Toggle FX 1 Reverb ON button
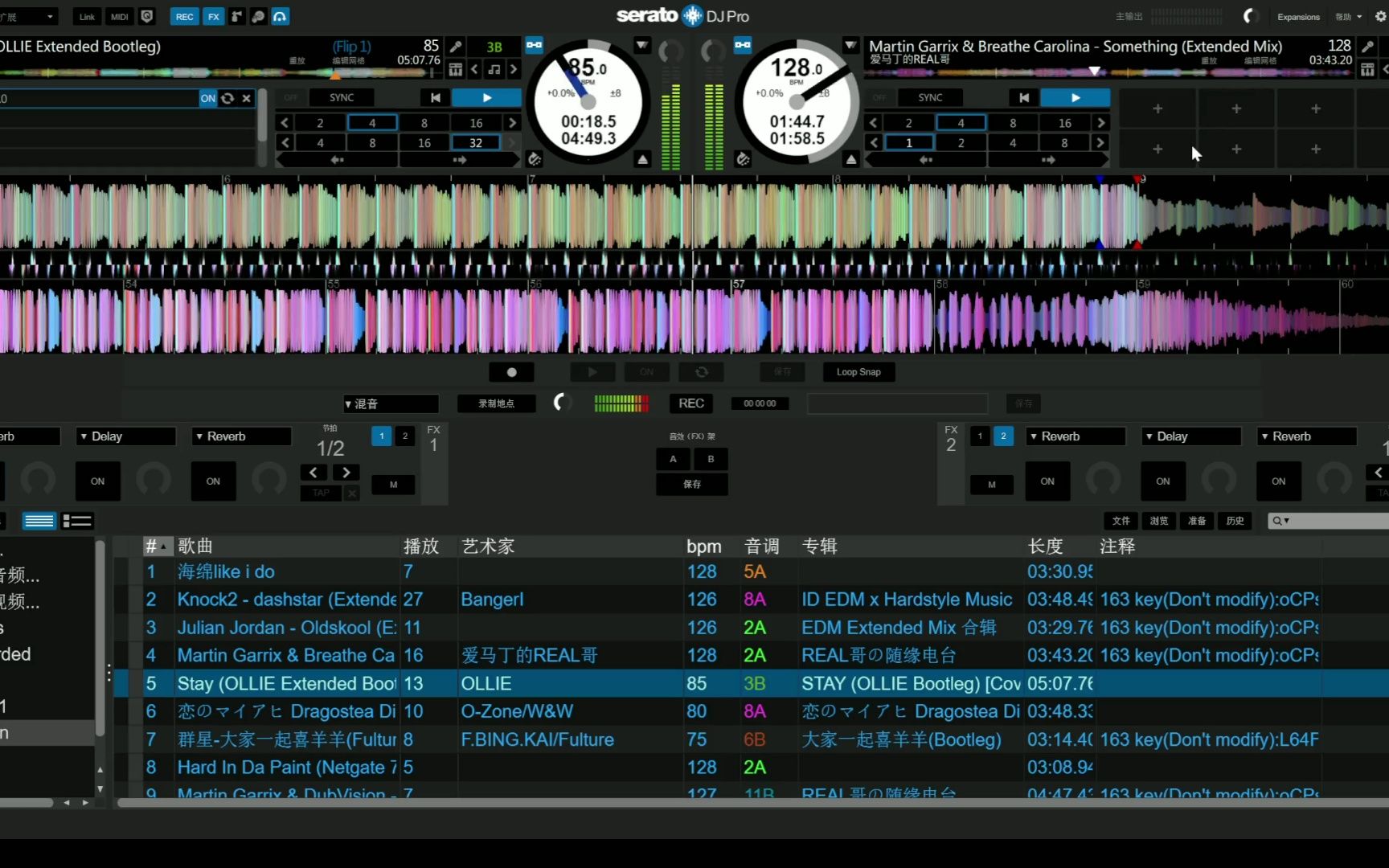Viewport: 1389px width, 868px height. click(x=213, y=481)
